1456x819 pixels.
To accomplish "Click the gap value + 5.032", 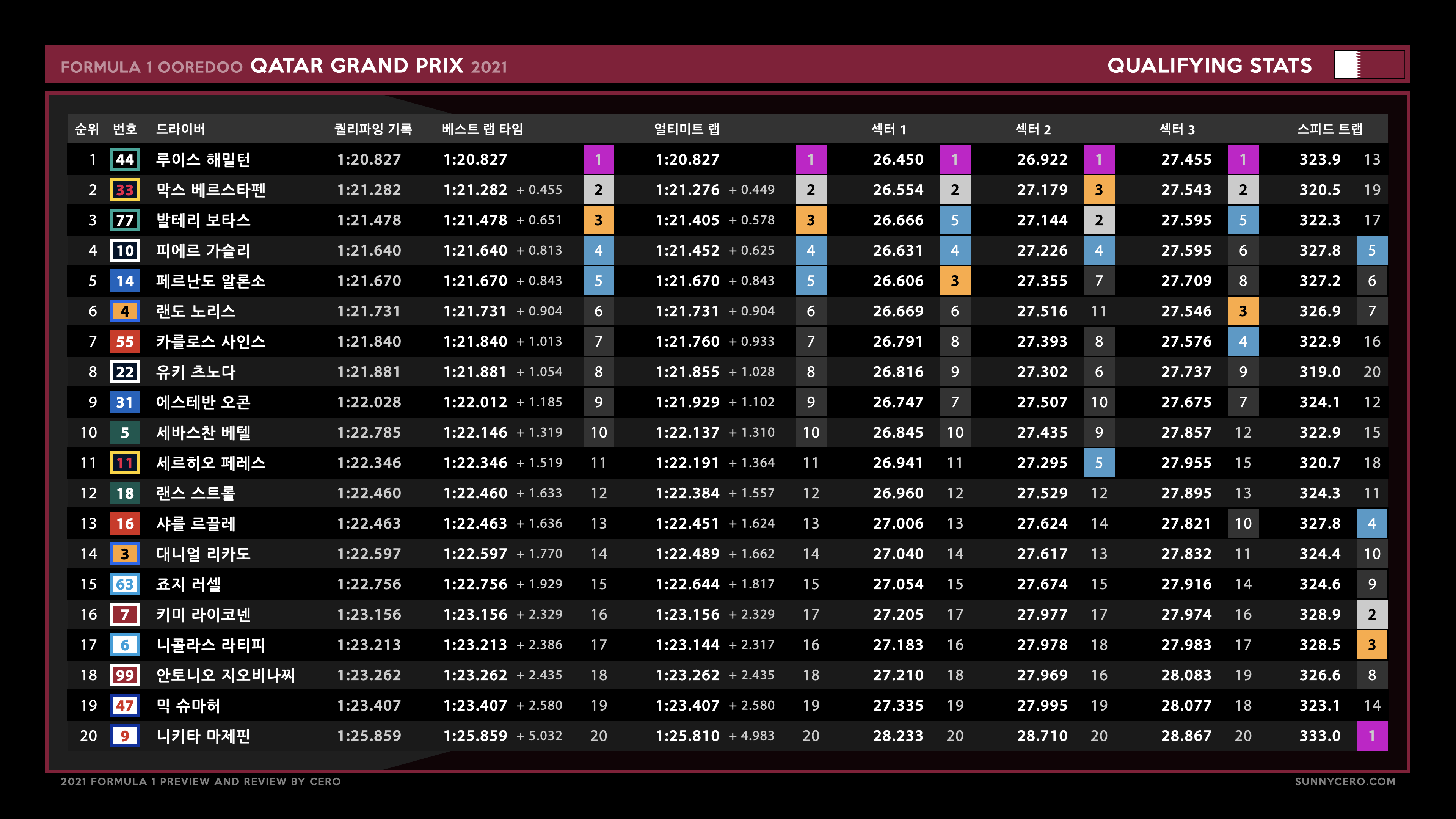I will [539, 736].
